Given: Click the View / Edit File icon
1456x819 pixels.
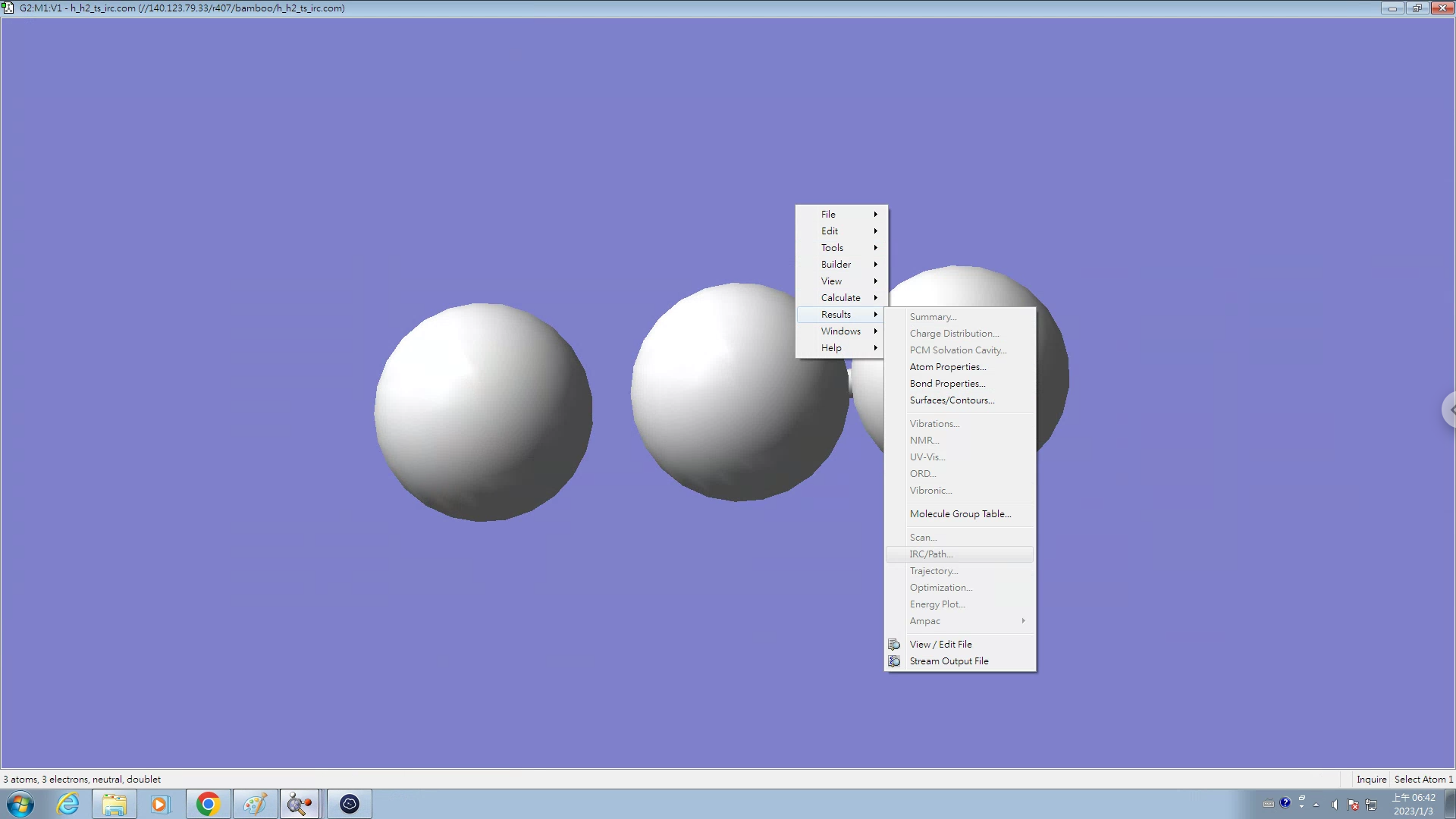Looking at the screenshot, I should point(895,645).
